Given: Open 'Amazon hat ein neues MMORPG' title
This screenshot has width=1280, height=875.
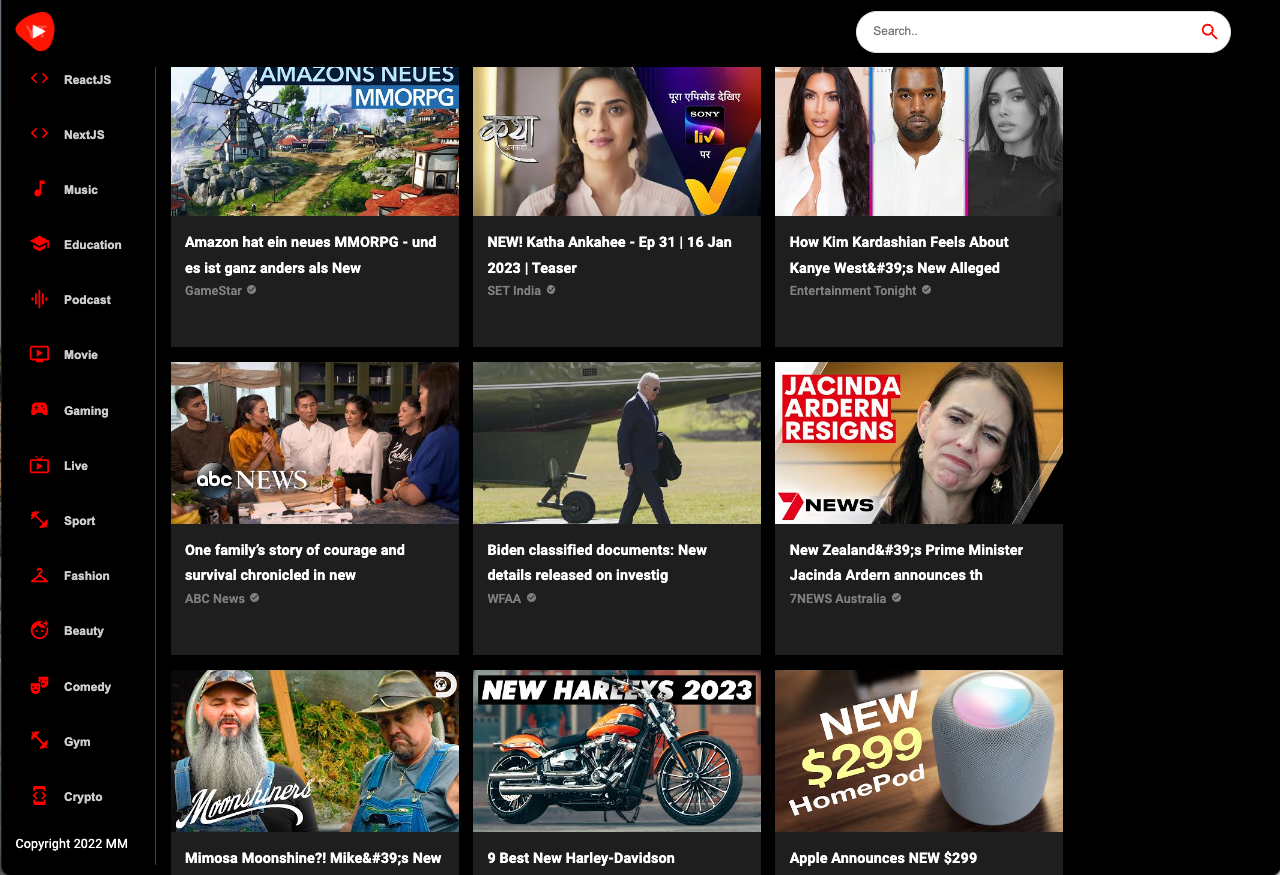Looking at the screenshot, I should tap(311, 255).
